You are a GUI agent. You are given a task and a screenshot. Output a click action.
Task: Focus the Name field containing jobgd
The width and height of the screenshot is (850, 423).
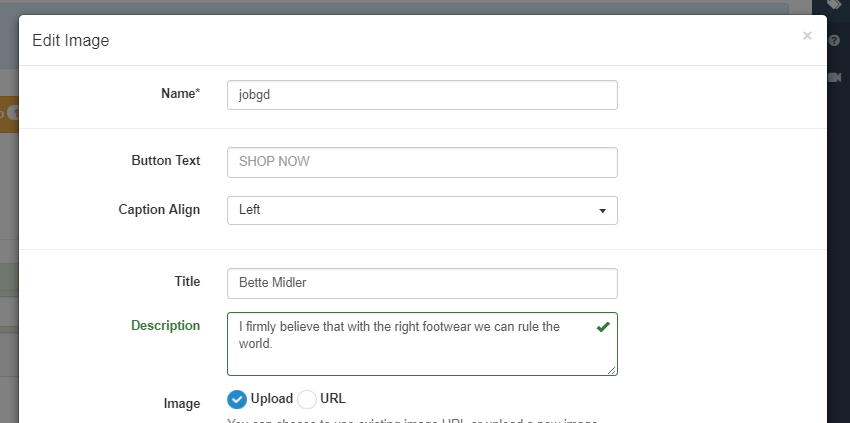421,95
